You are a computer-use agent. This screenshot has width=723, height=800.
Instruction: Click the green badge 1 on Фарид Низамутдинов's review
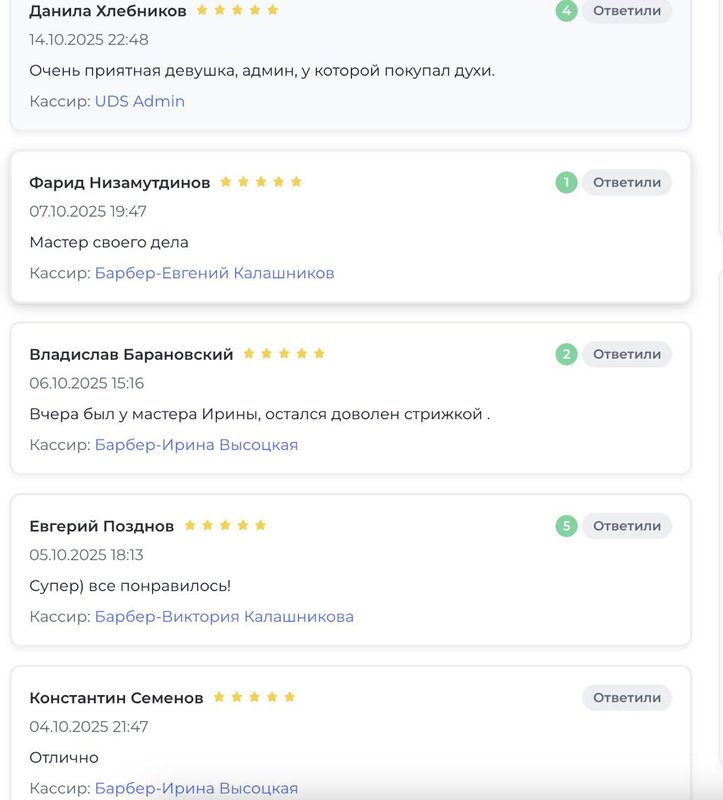click(x=567, y=182)
